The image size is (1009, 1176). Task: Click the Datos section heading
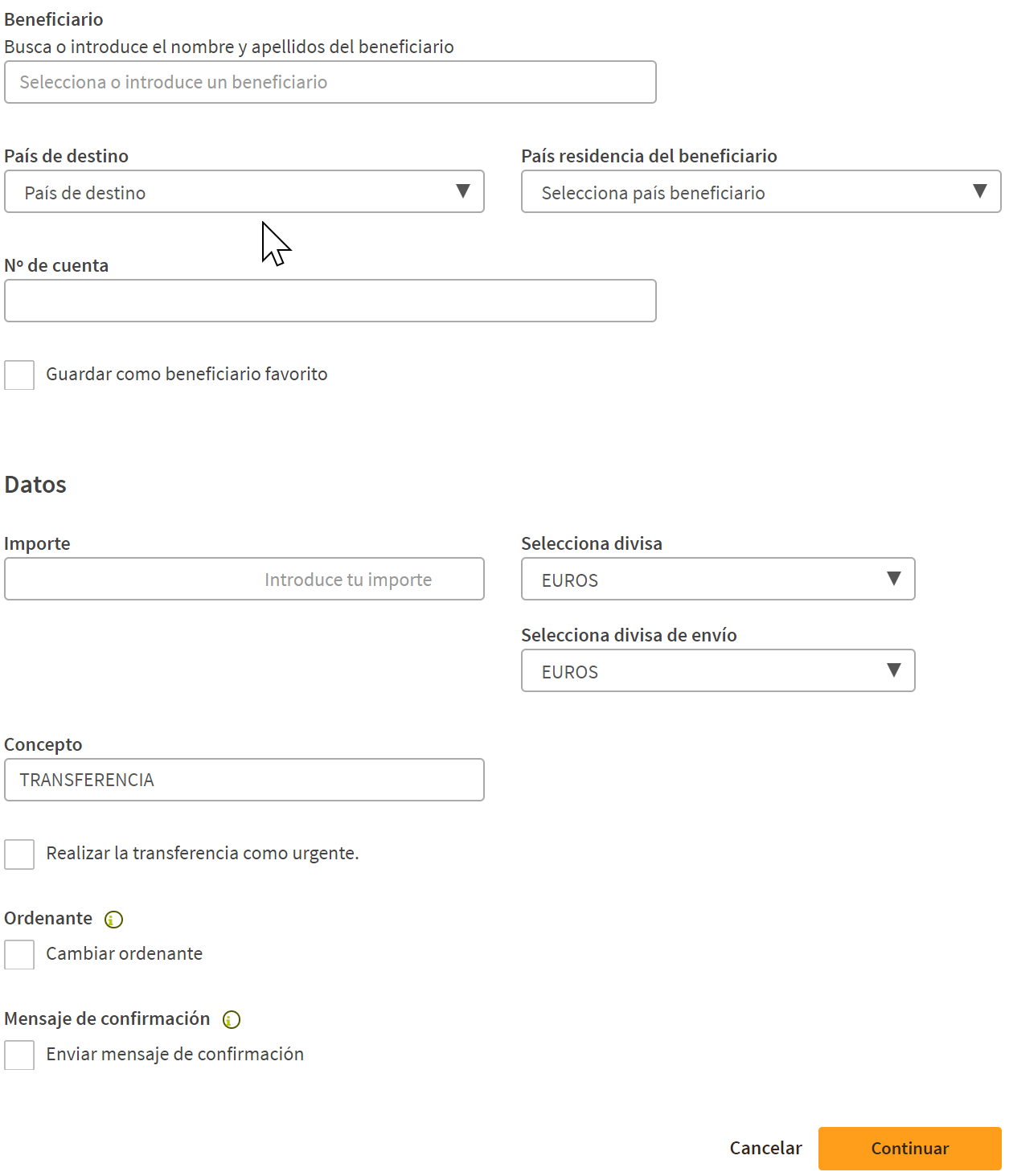click(x=35, y=485)
